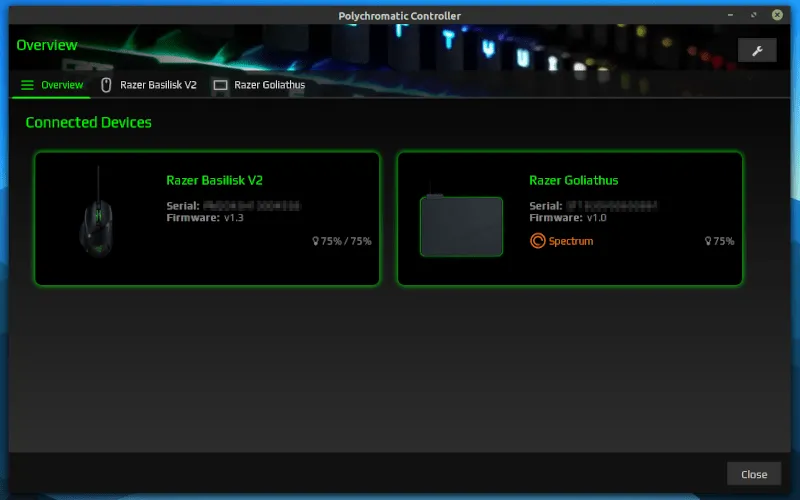
Task: Open preferences with the wrench icon
Action: (757, 50)
